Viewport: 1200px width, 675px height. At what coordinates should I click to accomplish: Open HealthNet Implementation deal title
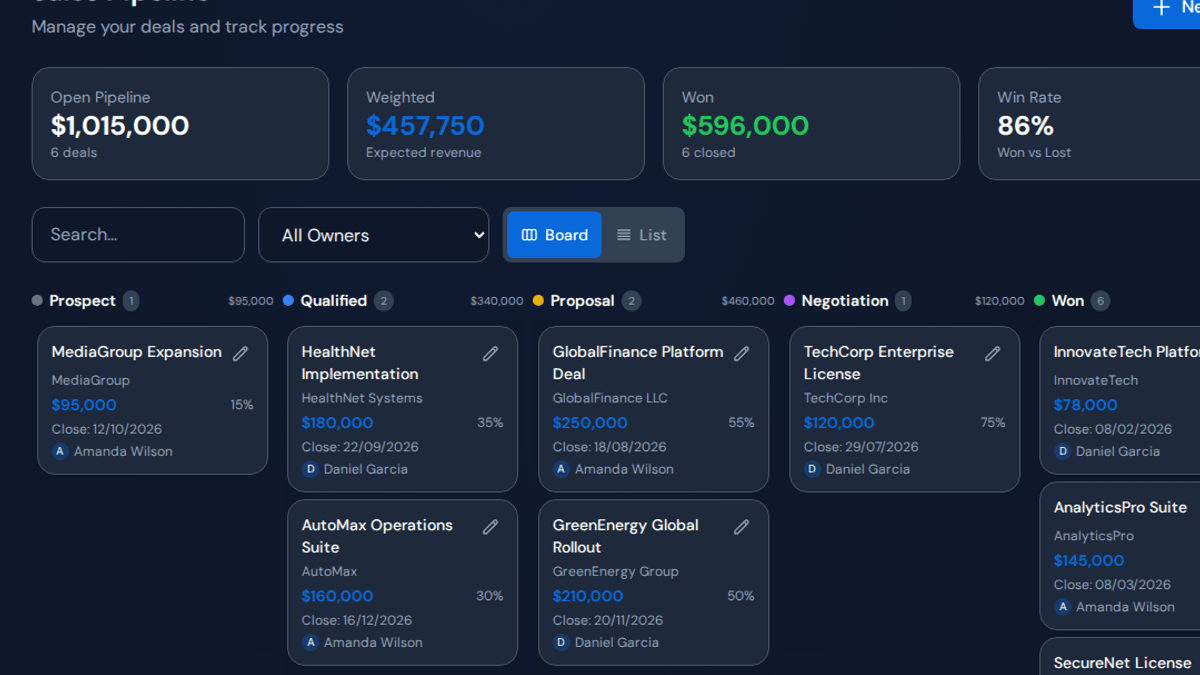coord(360,363)
